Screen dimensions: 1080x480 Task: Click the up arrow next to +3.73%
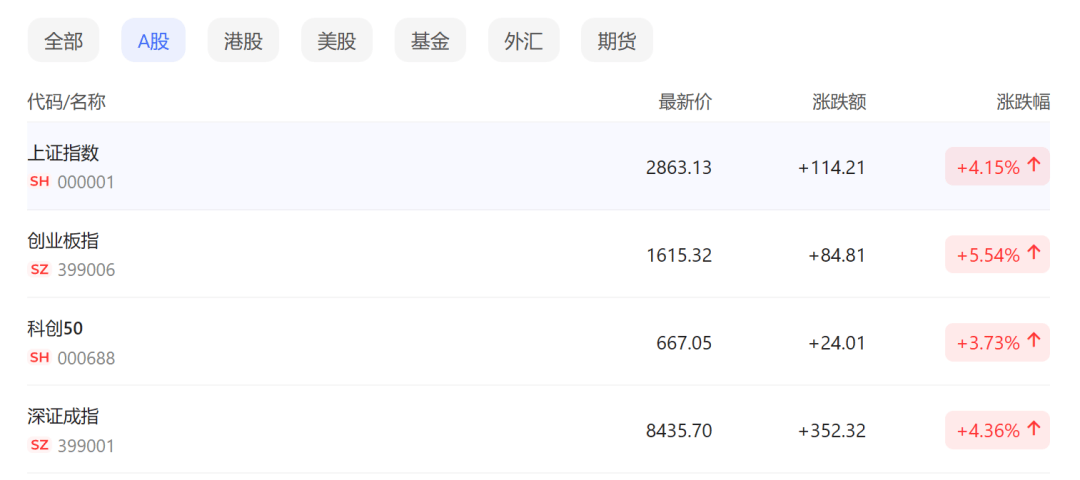point(1034,342)
